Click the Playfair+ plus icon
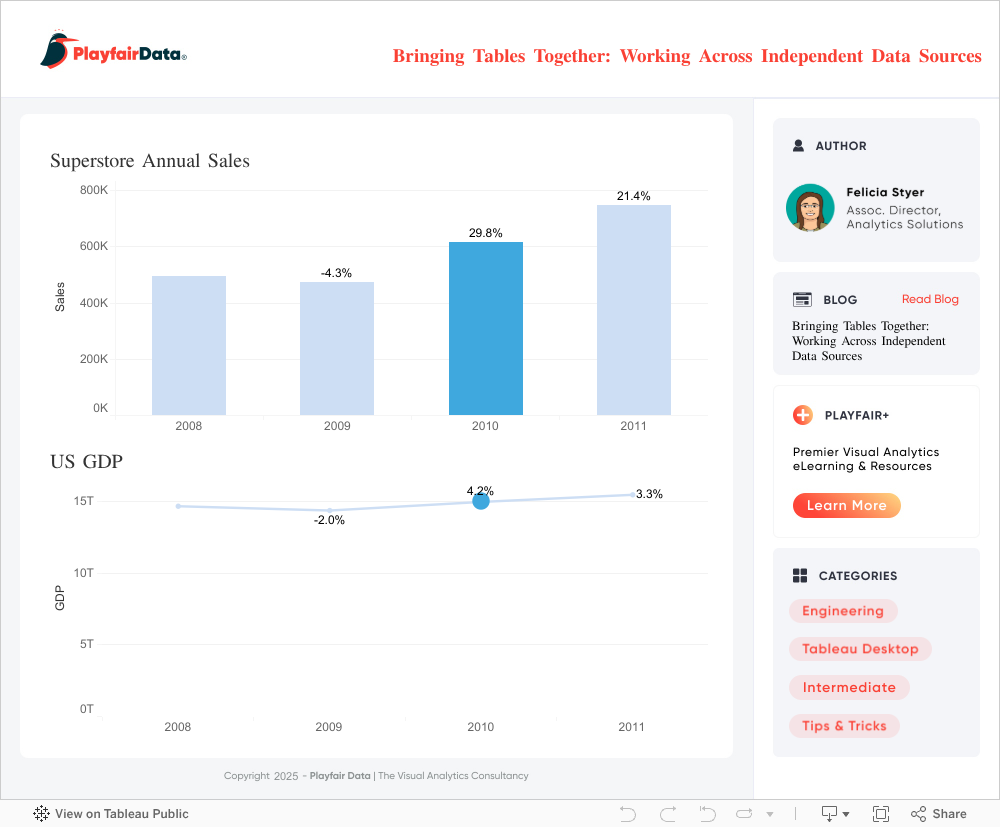Image resolution: width=1000 pixels, height=827 pixels. [x=802, y=415]
